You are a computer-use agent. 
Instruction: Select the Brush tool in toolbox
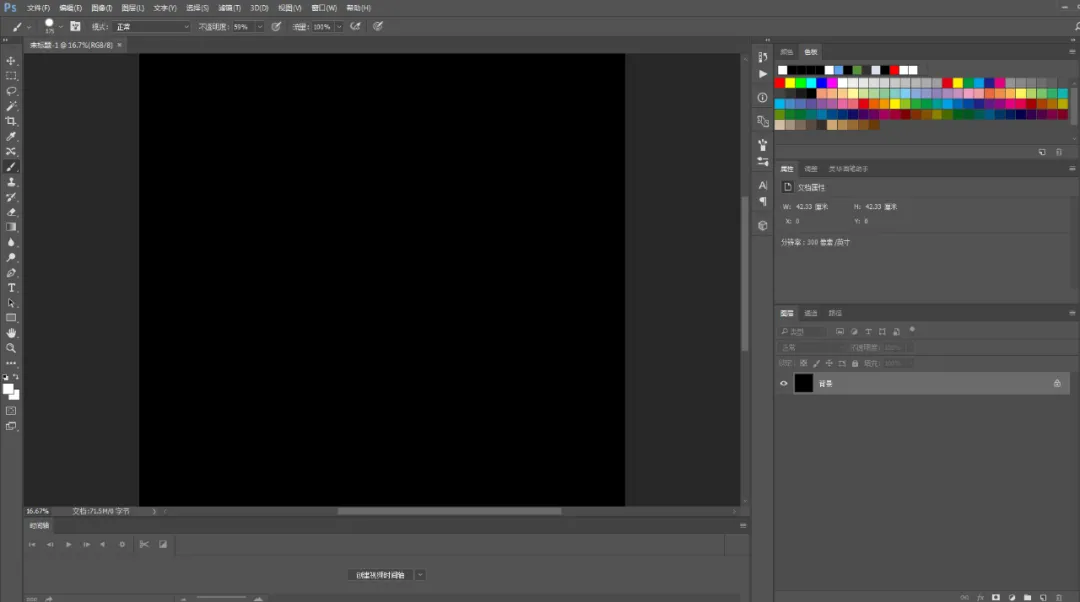tap(11, 167)
